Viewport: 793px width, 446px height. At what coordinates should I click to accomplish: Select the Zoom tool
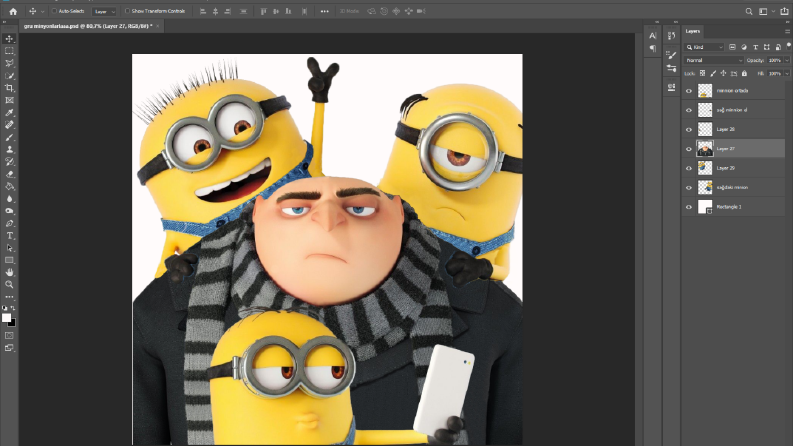(9, 285)
